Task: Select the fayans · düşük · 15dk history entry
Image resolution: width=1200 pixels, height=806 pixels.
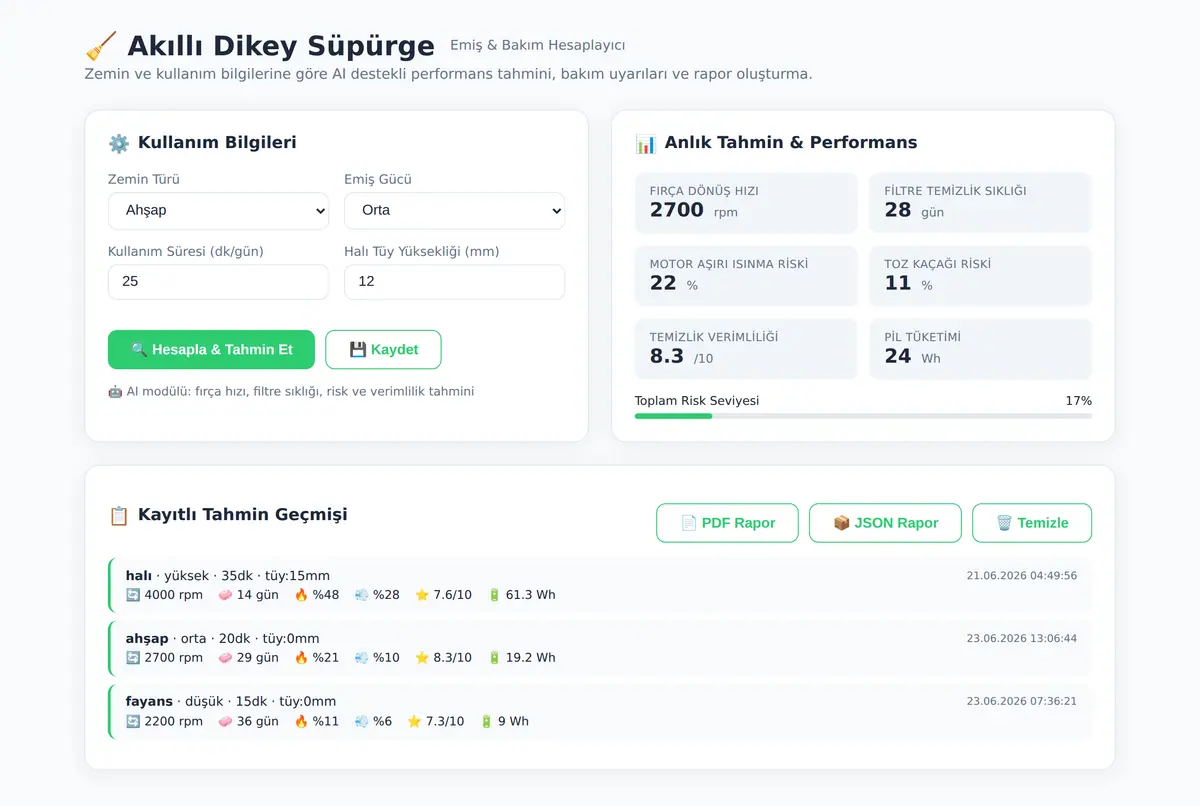Action: pos(600,711)
